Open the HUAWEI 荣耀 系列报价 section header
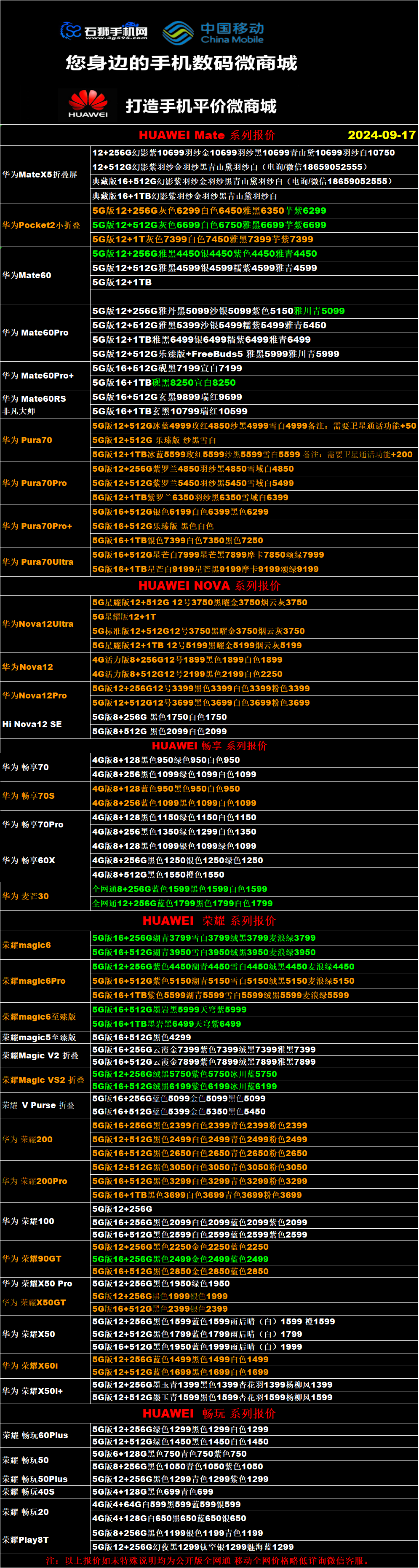This screenshot has width=419, height=1568. 209,920
